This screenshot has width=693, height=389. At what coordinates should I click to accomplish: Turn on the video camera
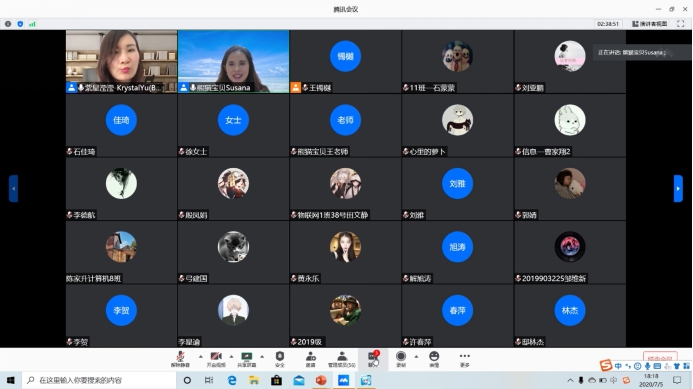pyautogui.click(x=216, y=359)
